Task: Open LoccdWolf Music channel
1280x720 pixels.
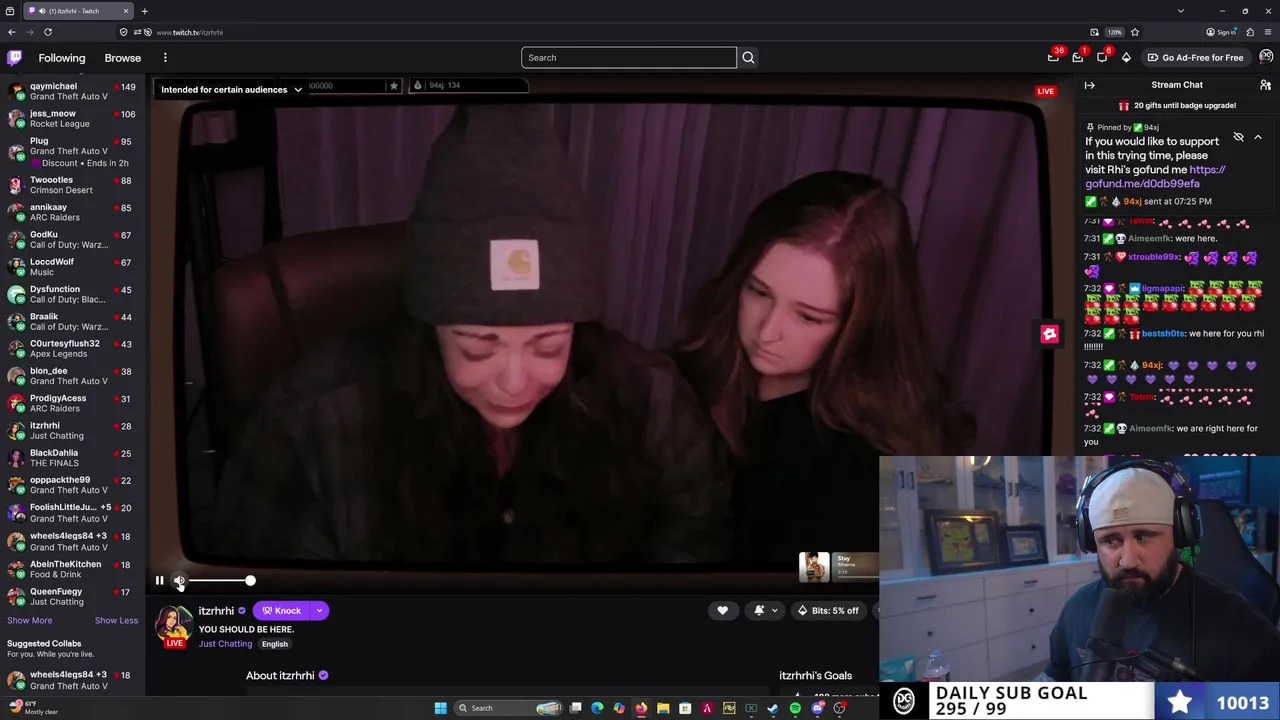Action: click(72, 267)
